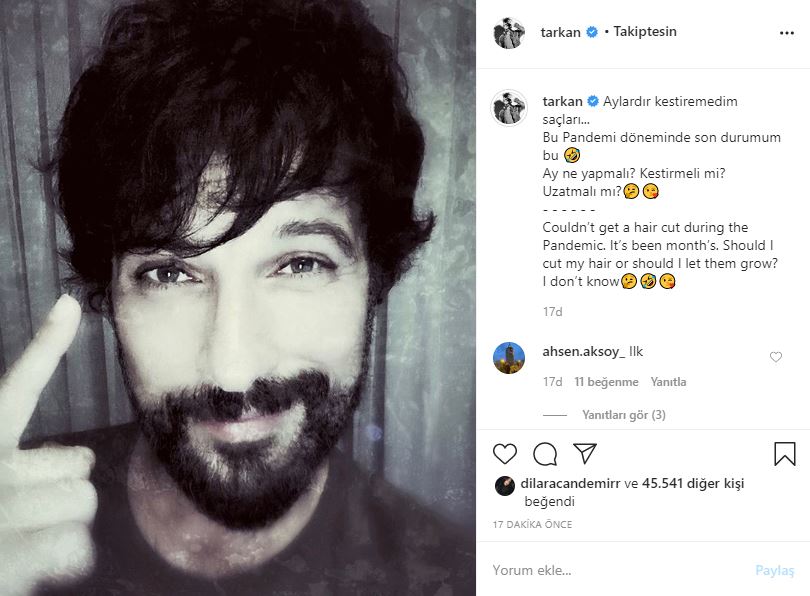The height and width of the screenshot is (596, 810).
Task: Click tarkan avatar beside the caption
Action: point(509,108)
